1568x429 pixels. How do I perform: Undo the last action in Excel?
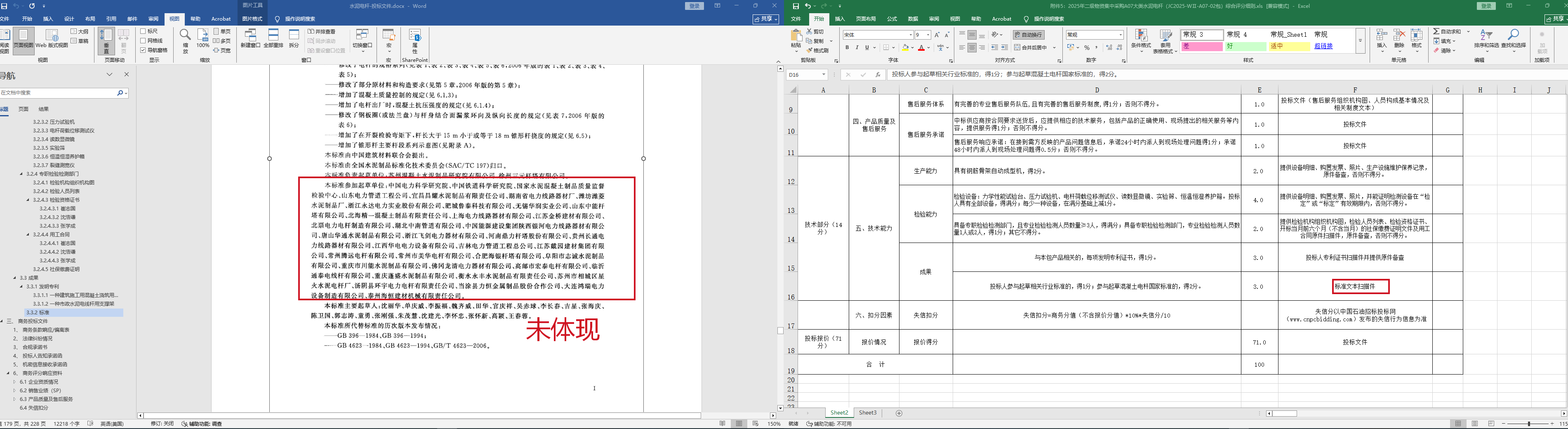[808, 6]
